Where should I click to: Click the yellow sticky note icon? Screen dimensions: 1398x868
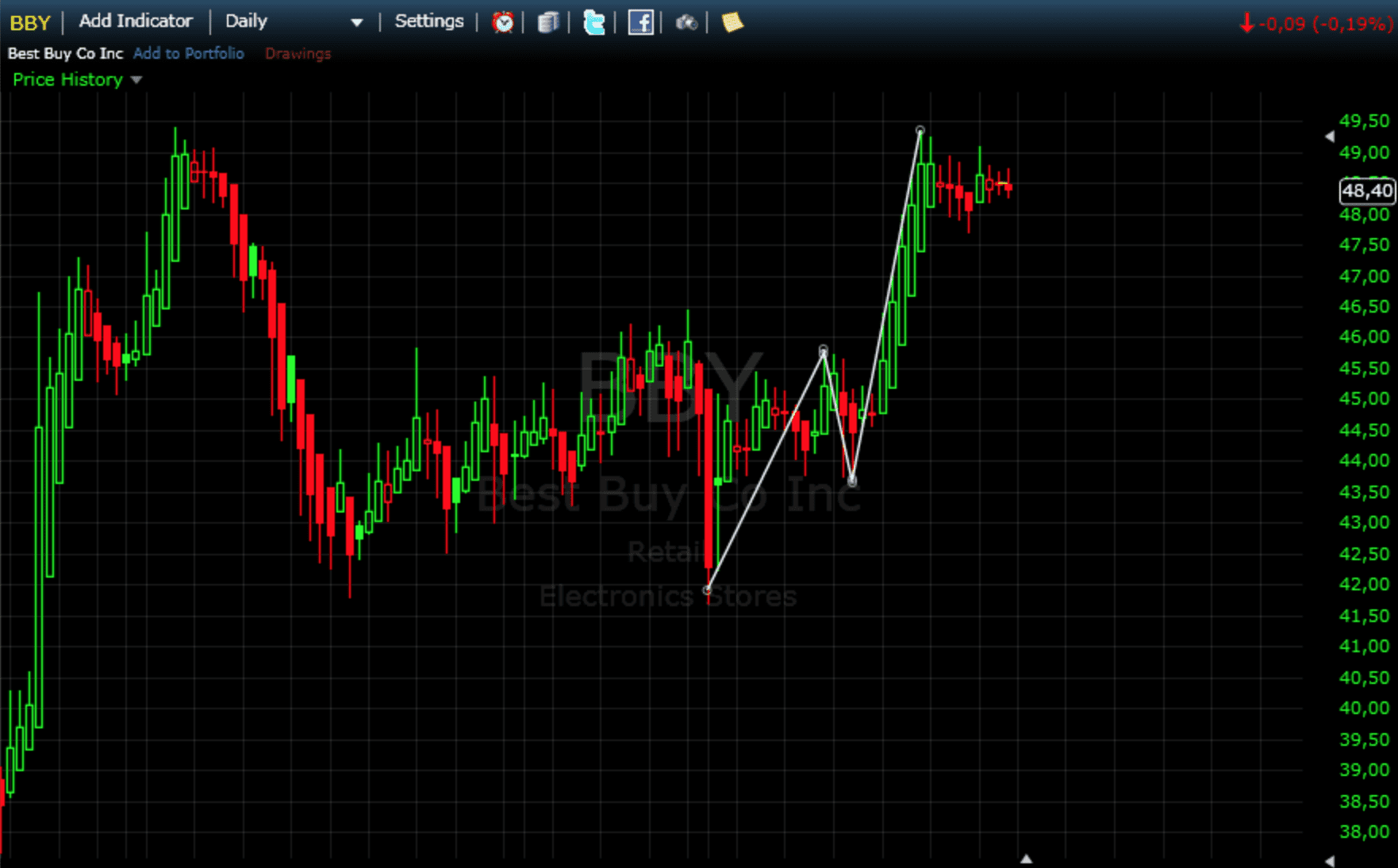tap(732, 22)
